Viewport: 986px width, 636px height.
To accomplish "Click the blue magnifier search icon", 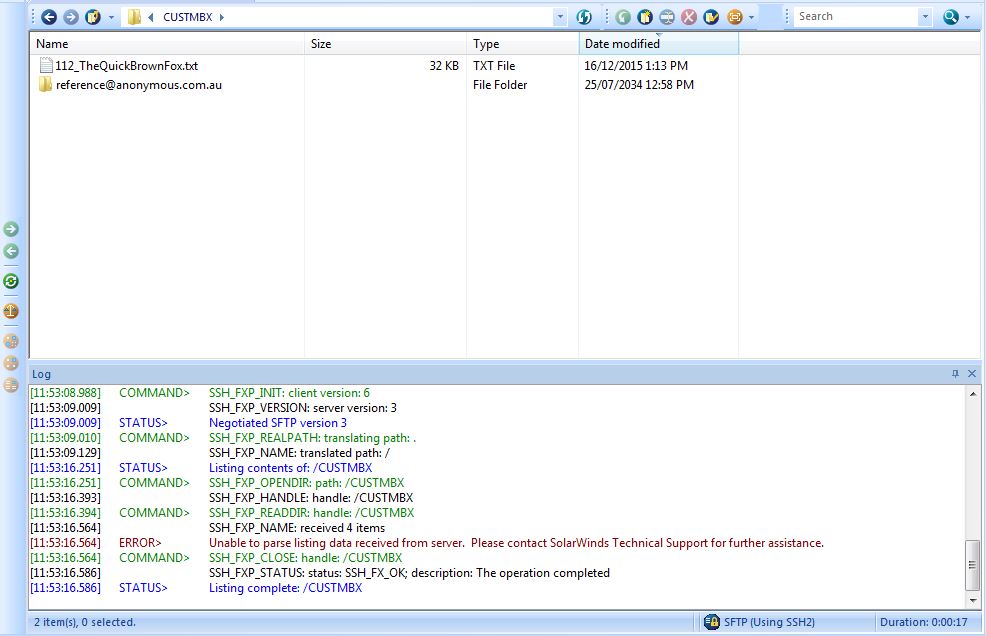I will coord(951,17).
